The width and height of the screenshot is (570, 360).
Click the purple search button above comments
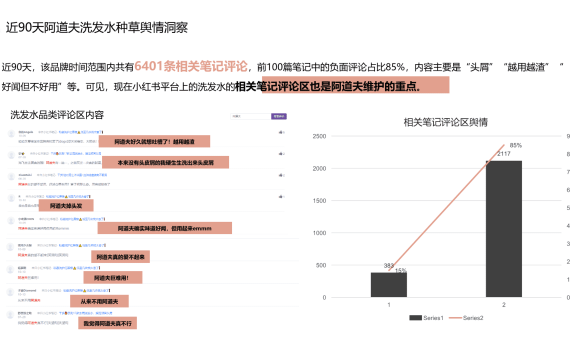tap(279, 116)
